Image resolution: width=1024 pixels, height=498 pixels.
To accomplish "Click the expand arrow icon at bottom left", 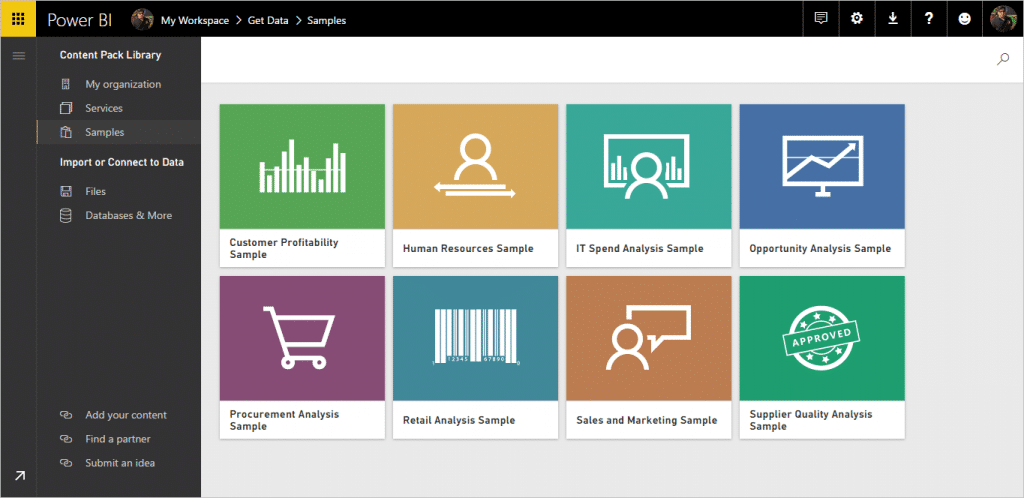I will pos(20,476).
